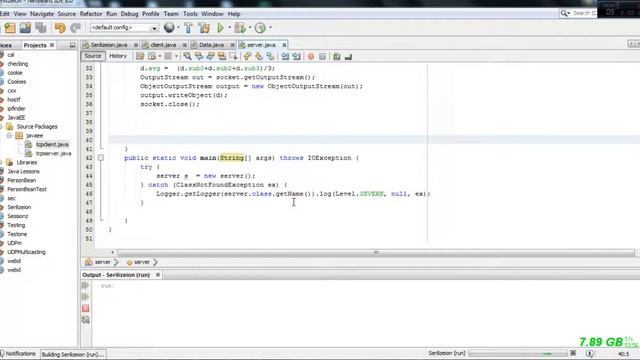Select tcpclient.java in the project tree
This screenshot has width=640, height=360.
pos(52,144)
